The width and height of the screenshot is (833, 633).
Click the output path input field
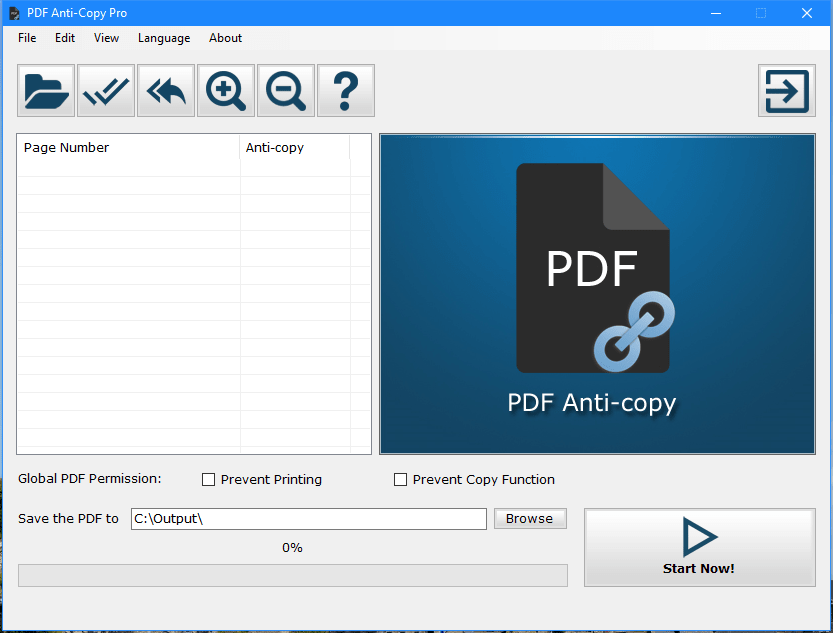click(309, 519)
